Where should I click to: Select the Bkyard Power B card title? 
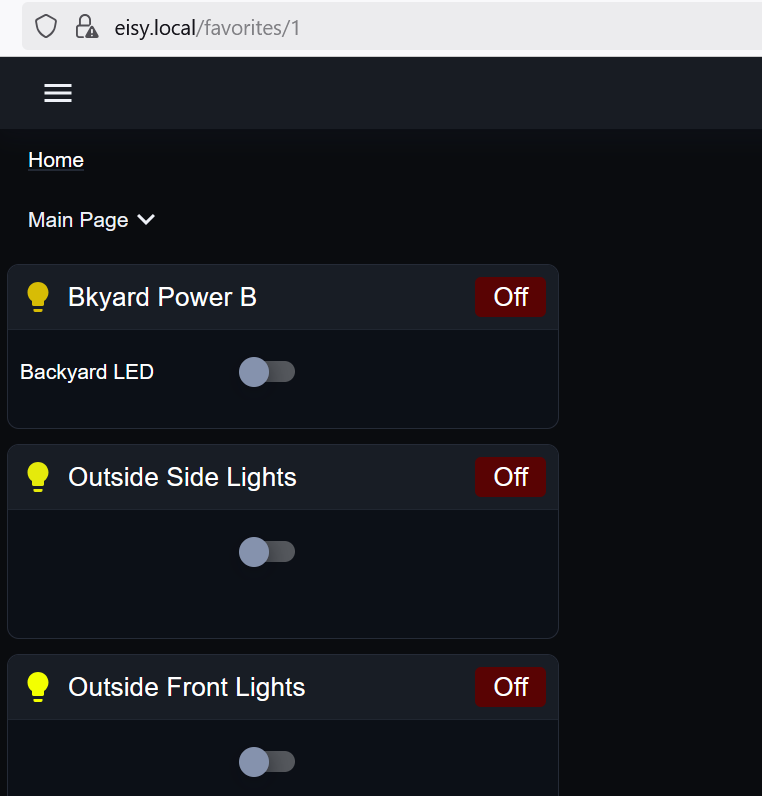162,297
